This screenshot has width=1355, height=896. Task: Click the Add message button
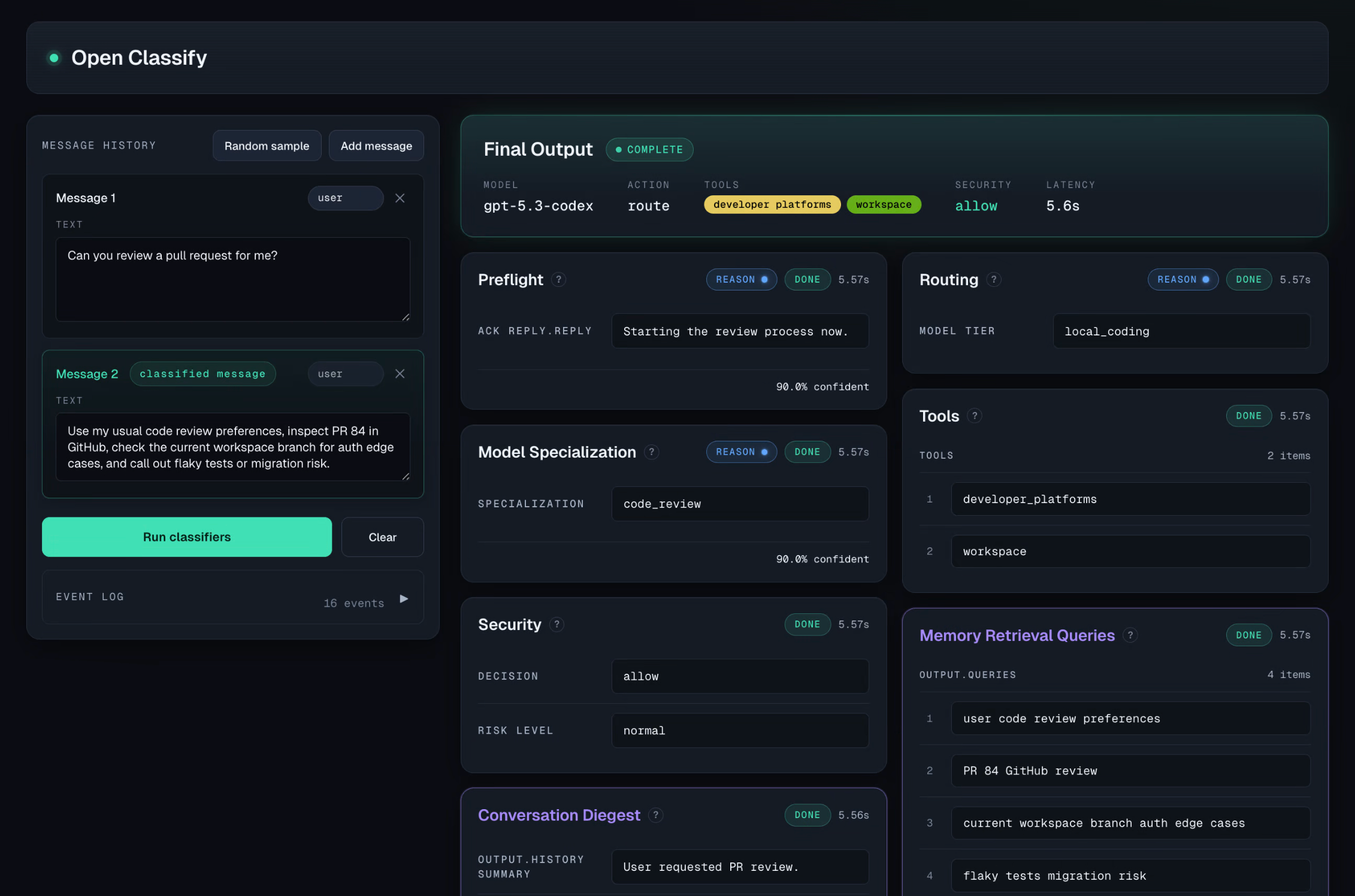(376, 146)
